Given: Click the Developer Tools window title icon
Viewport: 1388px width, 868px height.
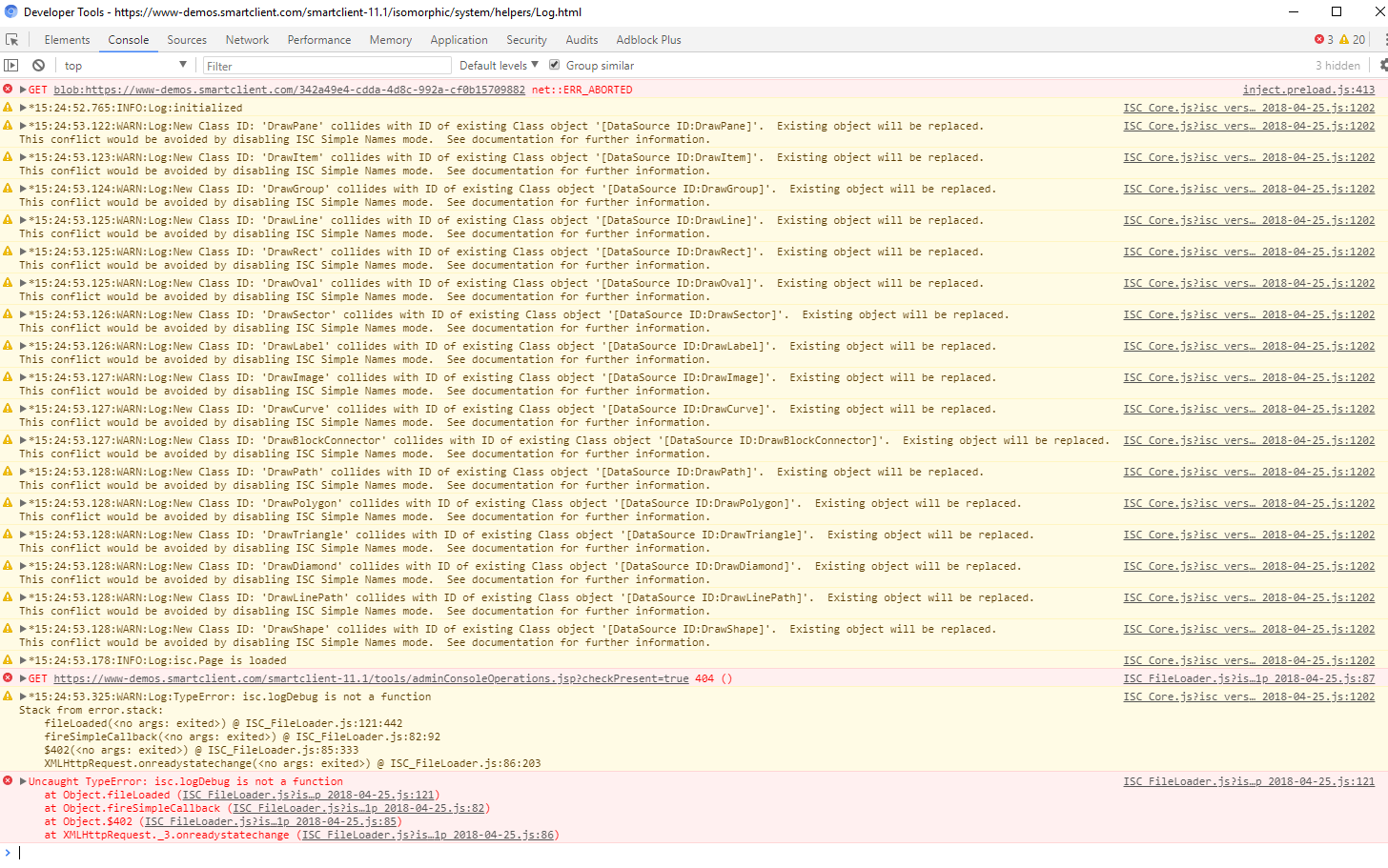Looking at the screenshot, I should [11, 12].
